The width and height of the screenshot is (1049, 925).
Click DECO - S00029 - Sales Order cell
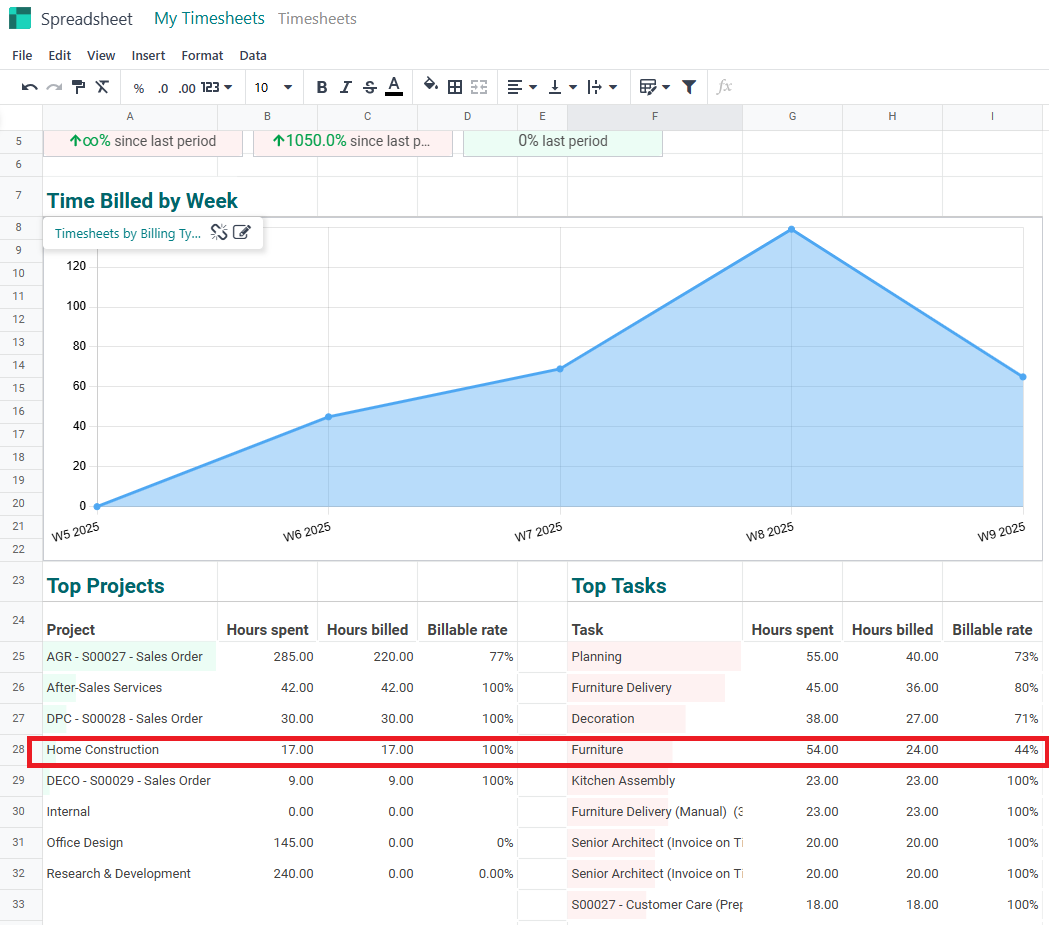coord(130,781)
